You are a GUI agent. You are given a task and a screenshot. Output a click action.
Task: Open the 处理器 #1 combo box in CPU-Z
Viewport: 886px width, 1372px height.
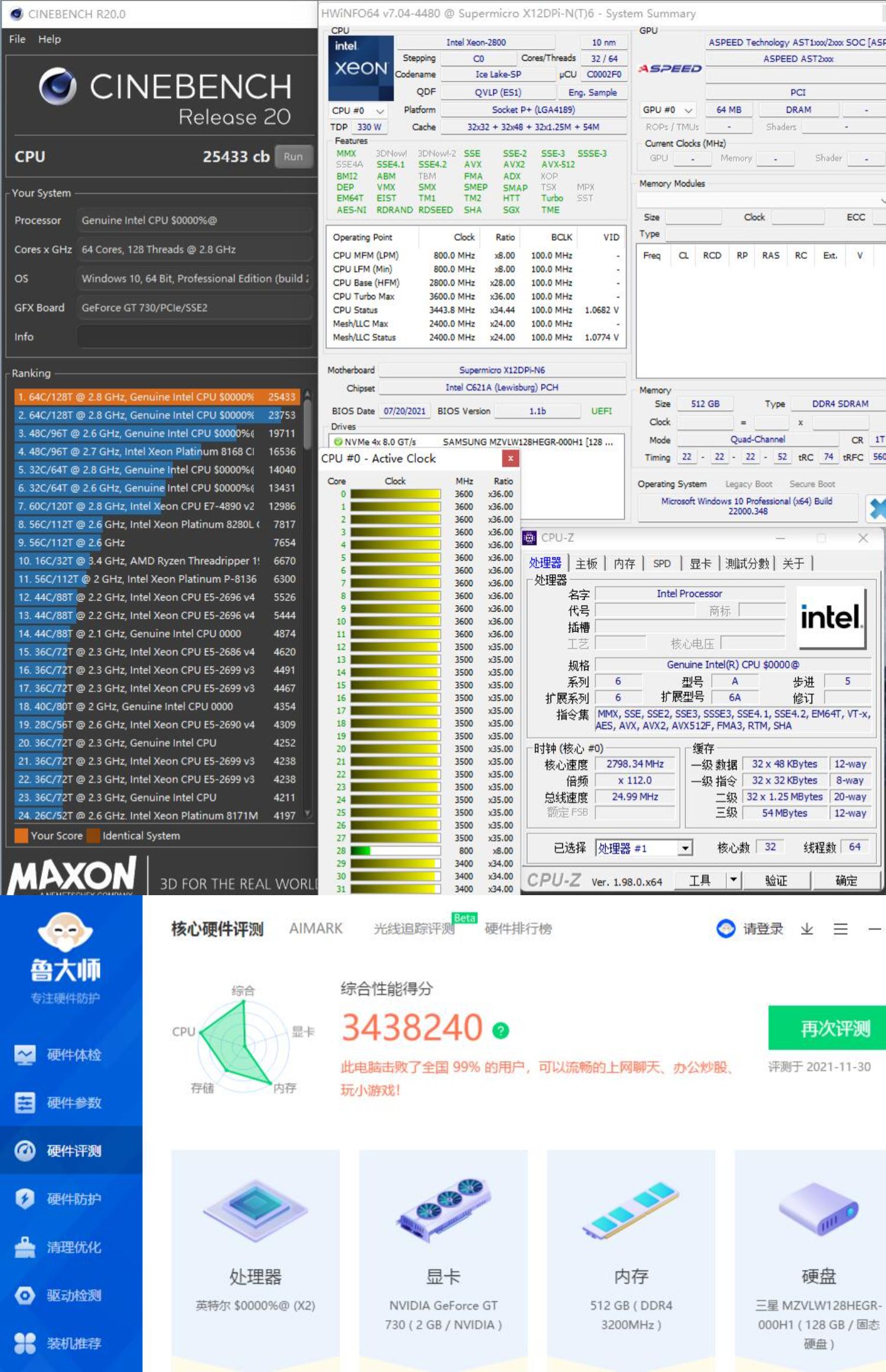tap(643, 848)
